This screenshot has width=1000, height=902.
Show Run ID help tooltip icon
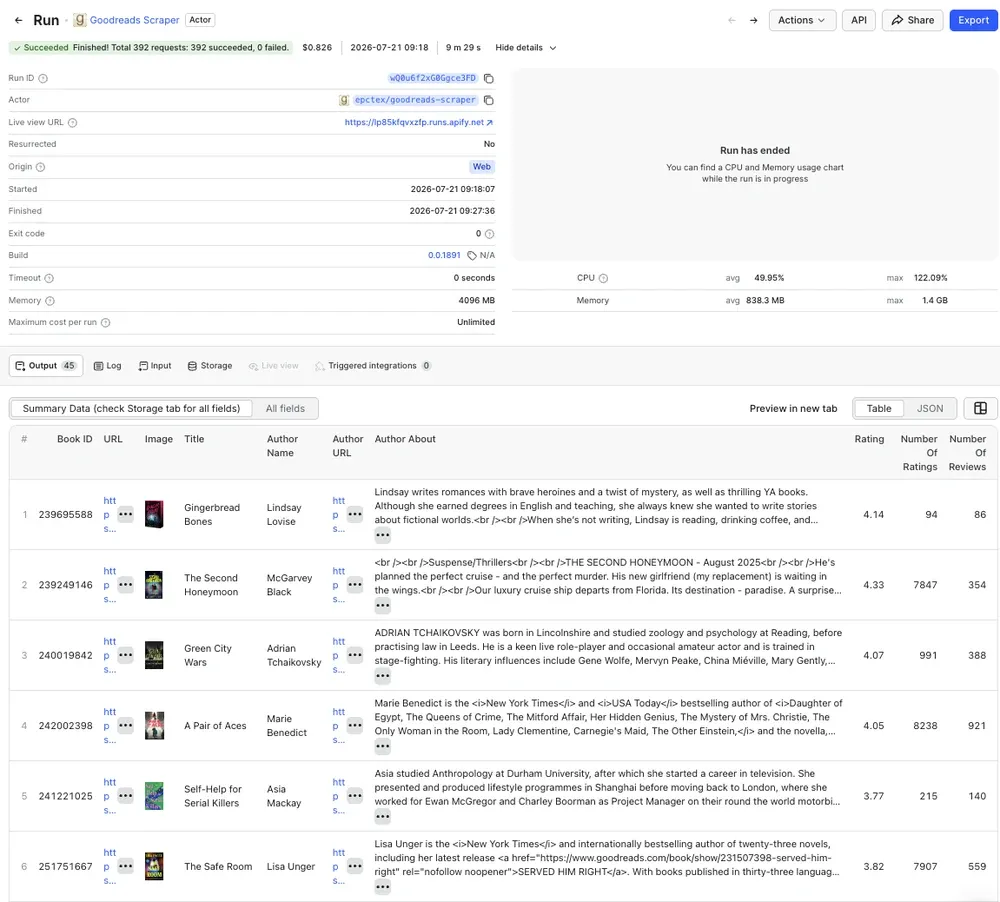coord(43,78)
